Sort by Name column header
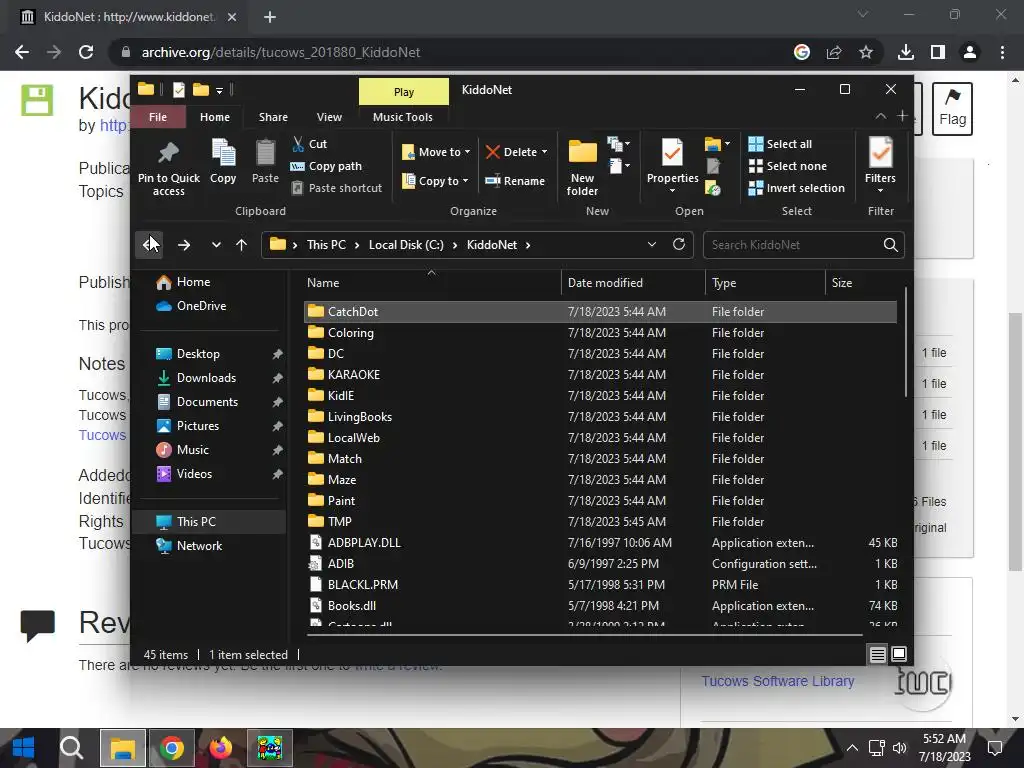Viewport: 1024px width, 768px height. point(432,283)
